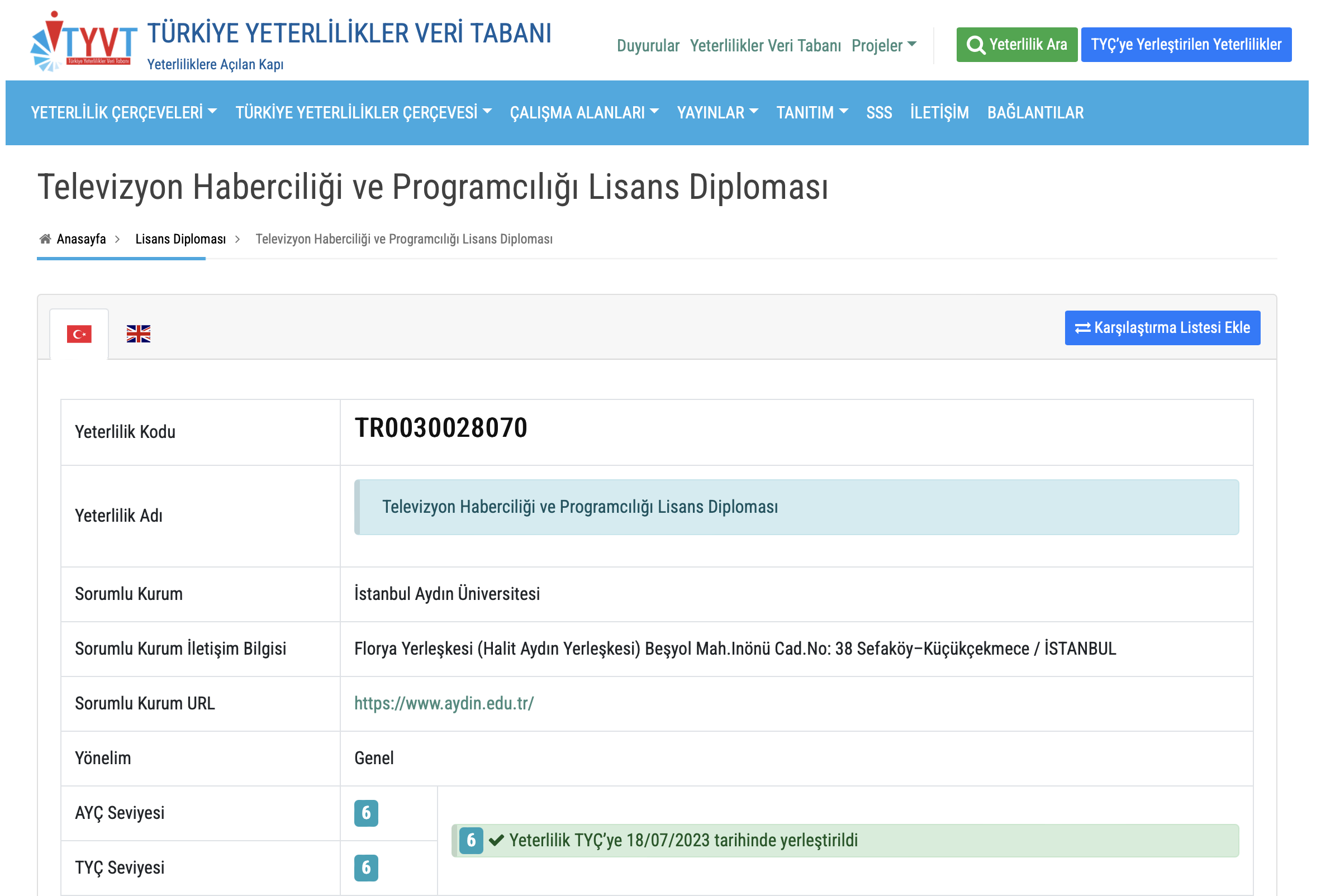Screen dimensions: 1321x896
Task: Click TYÇ'ye Yerleştirilen Yeterlilikler button
Action: click(x=1187, y=45)
